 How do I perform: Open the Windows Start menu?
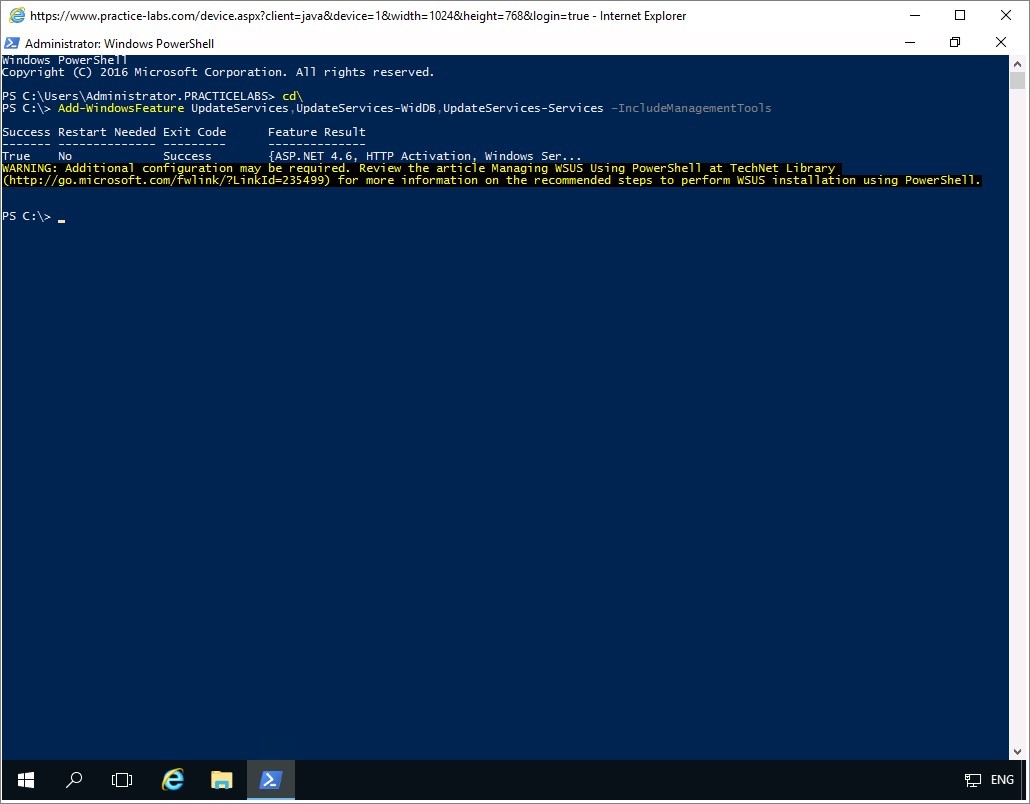click(25, 780)
